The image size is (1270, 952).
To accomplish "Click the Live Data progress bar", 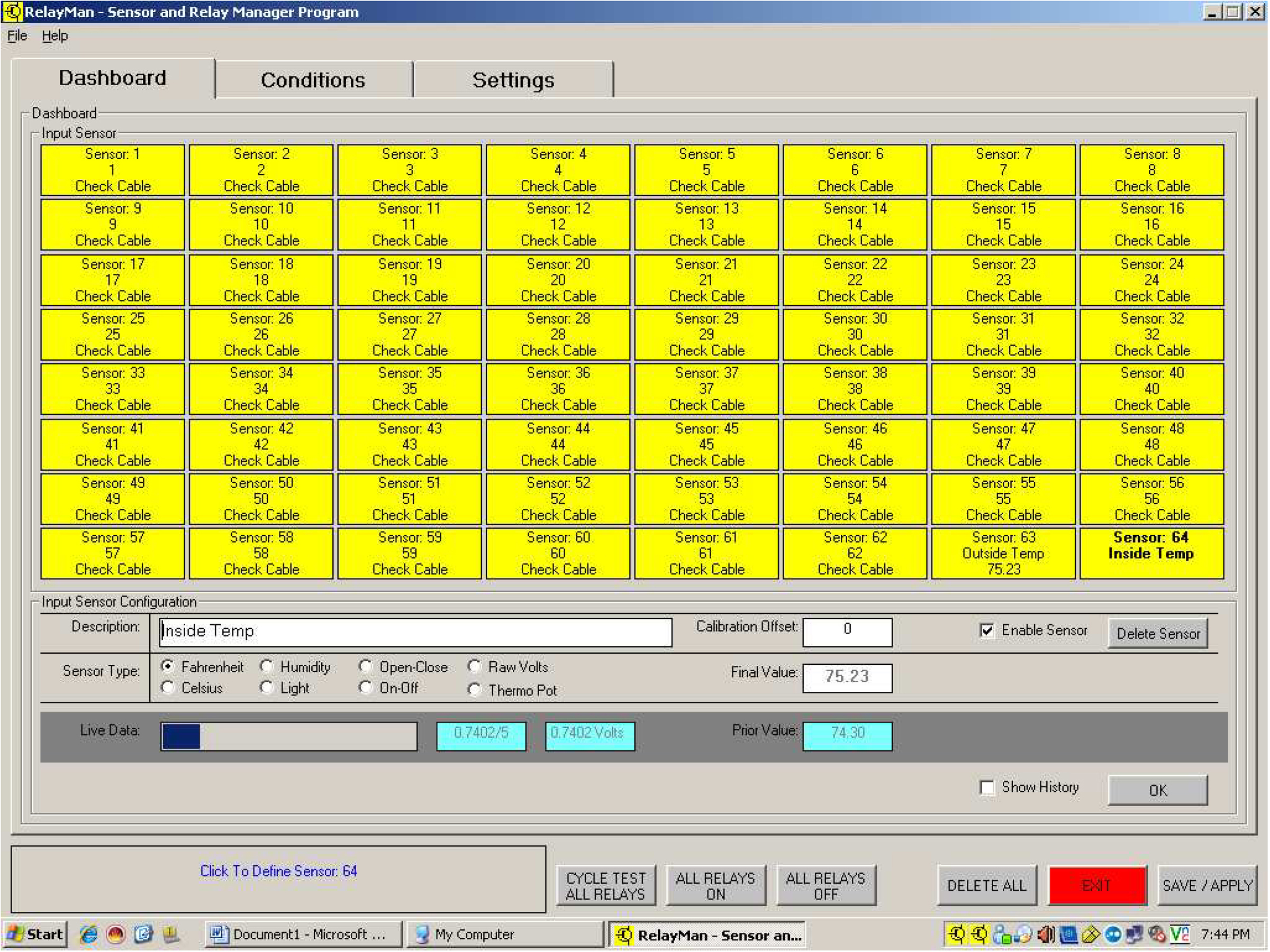I will (289, 736).
